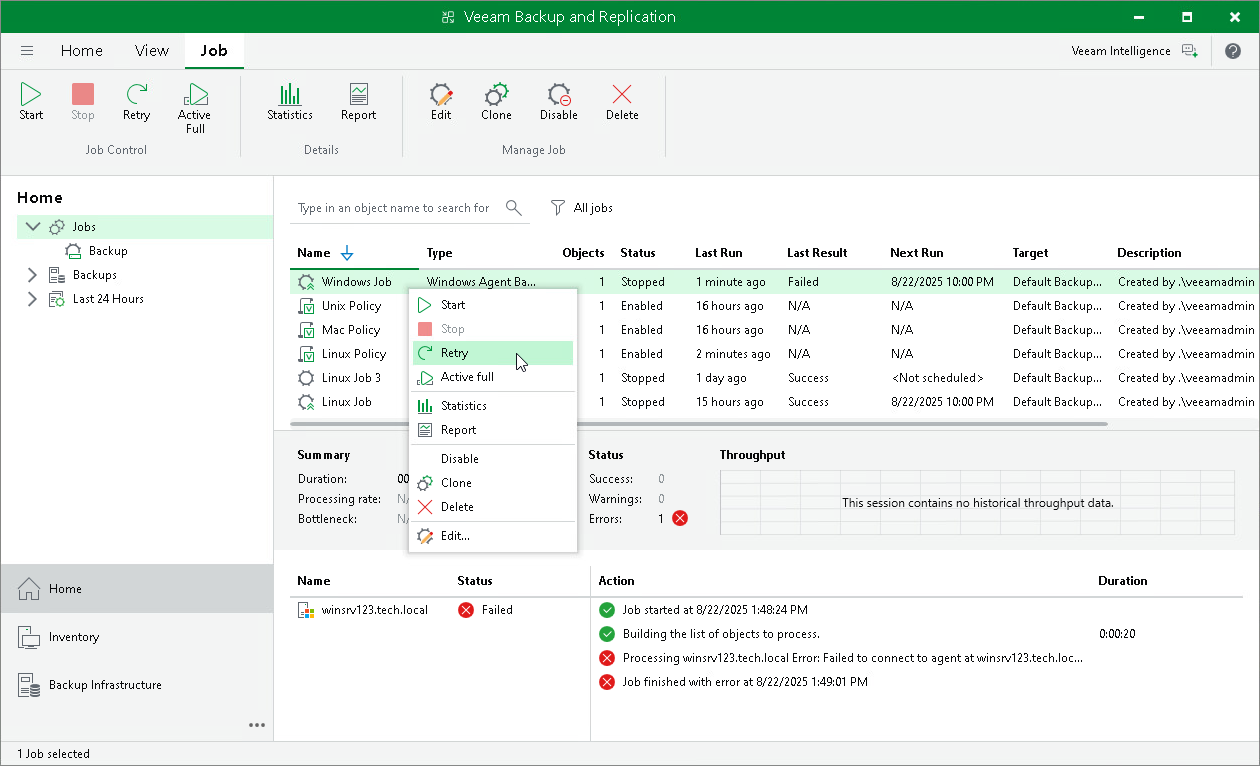The image size is (1260, 766).
Task: Click the search magnifier icon
Action: (x=514, y=208)
